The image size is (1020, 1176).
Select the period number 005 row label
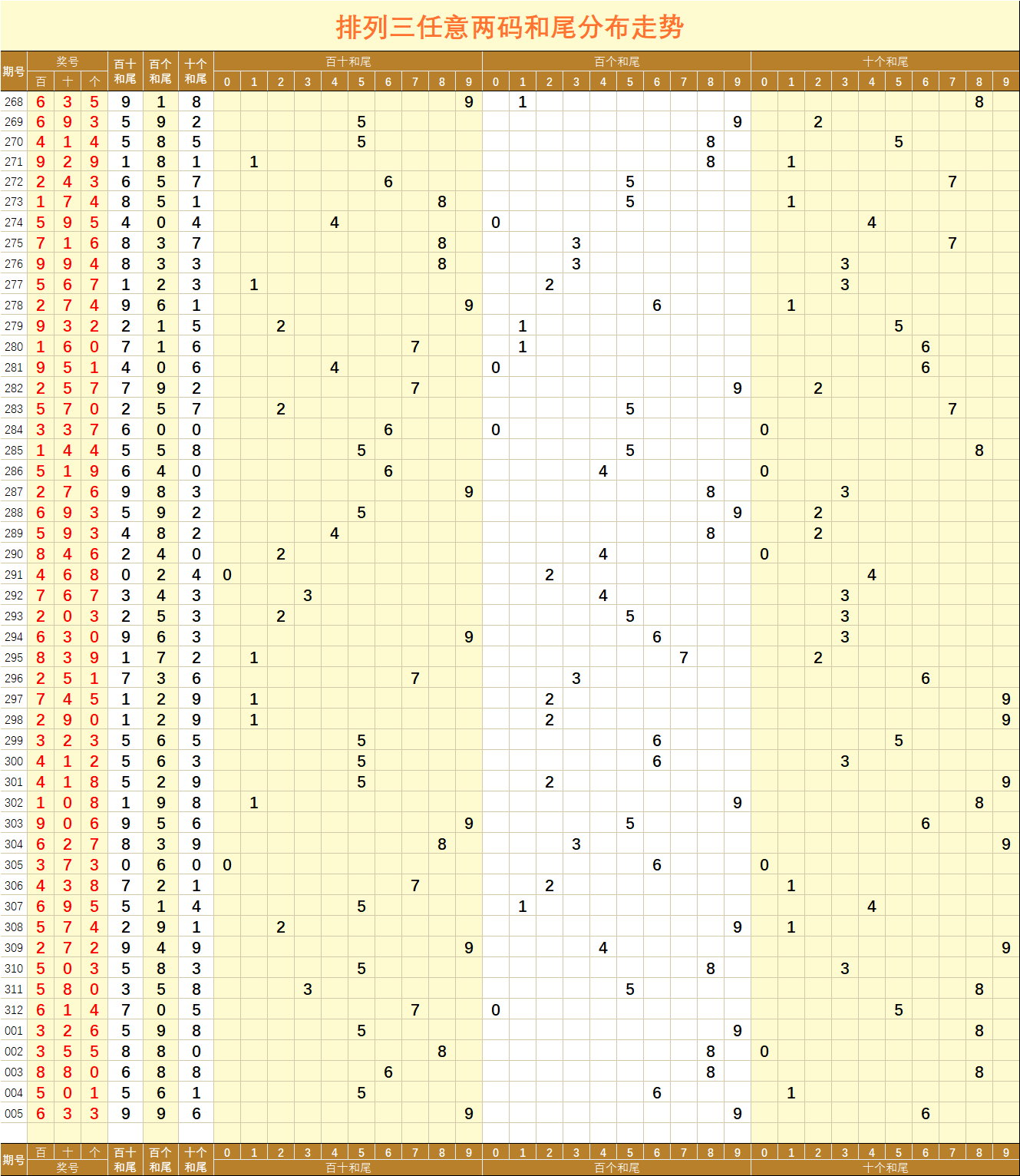pyautogui.click(x=14, y=1114)
